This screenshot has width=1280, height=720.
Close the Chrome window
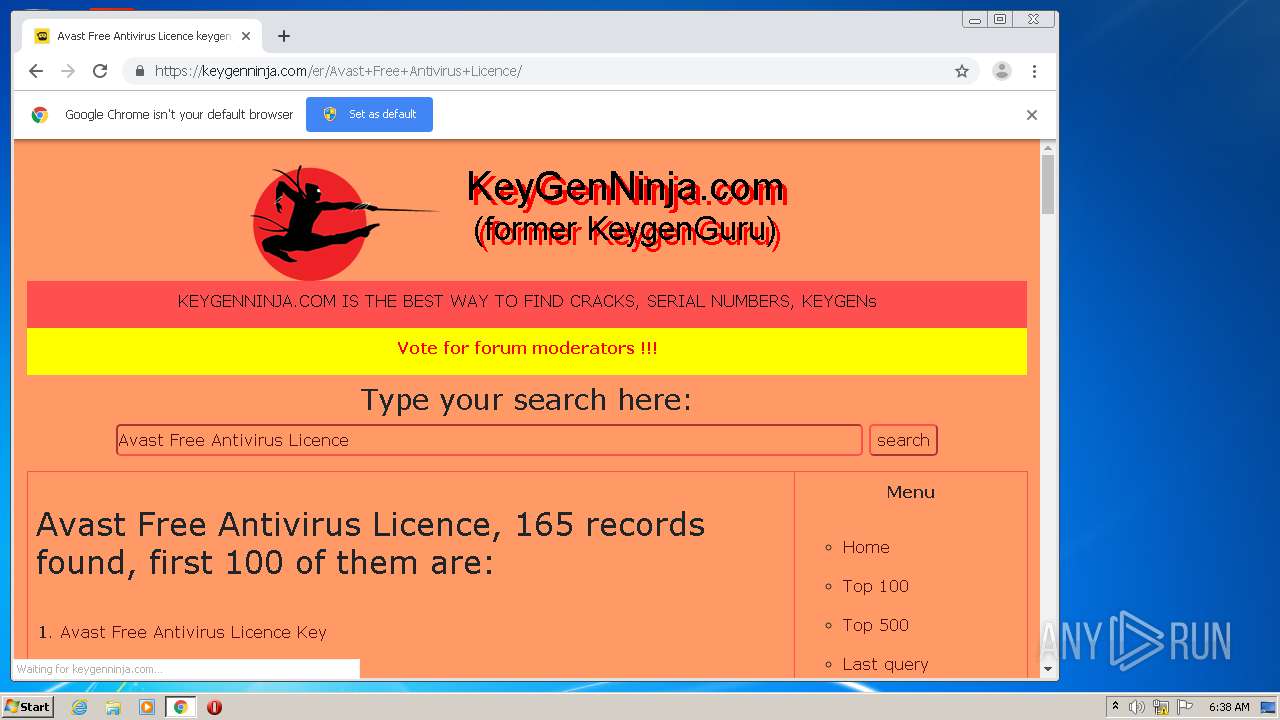[1034, 19]
